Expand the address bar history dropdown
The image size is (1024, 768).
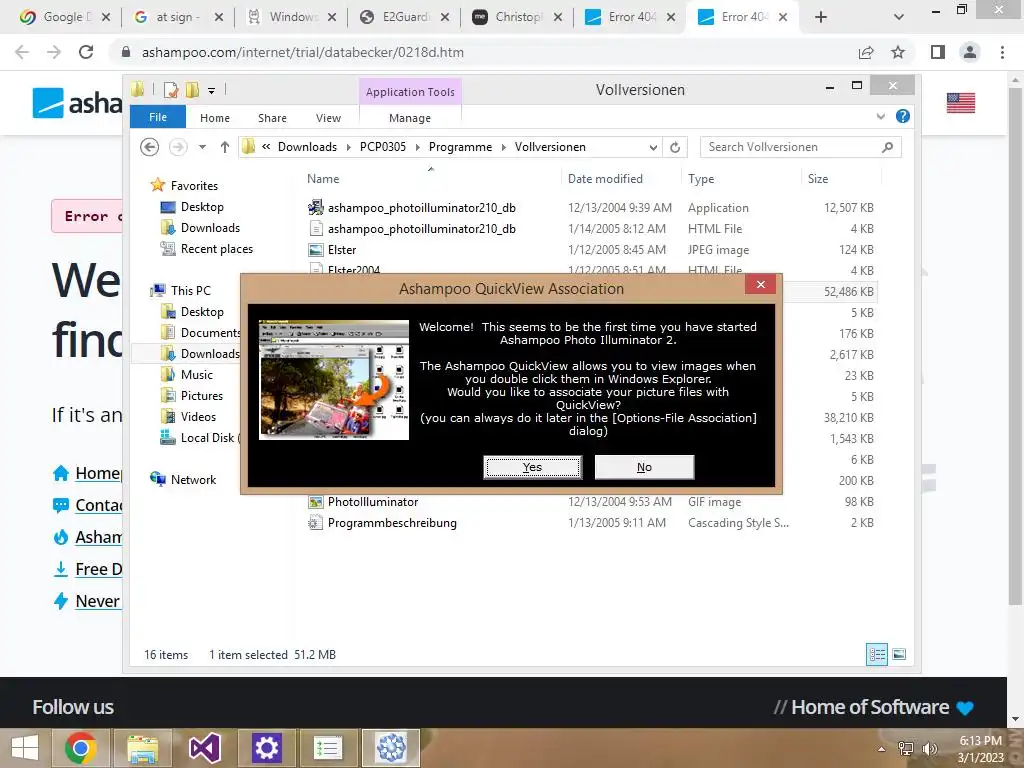point(653,148)
